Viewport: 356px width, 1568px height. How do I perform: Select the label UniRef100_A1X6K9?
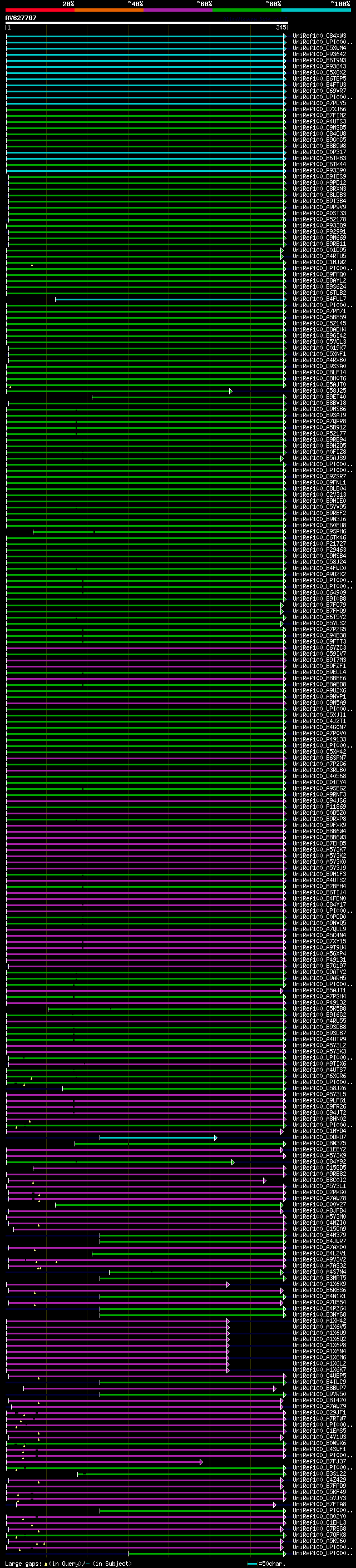pos(319,1284)
